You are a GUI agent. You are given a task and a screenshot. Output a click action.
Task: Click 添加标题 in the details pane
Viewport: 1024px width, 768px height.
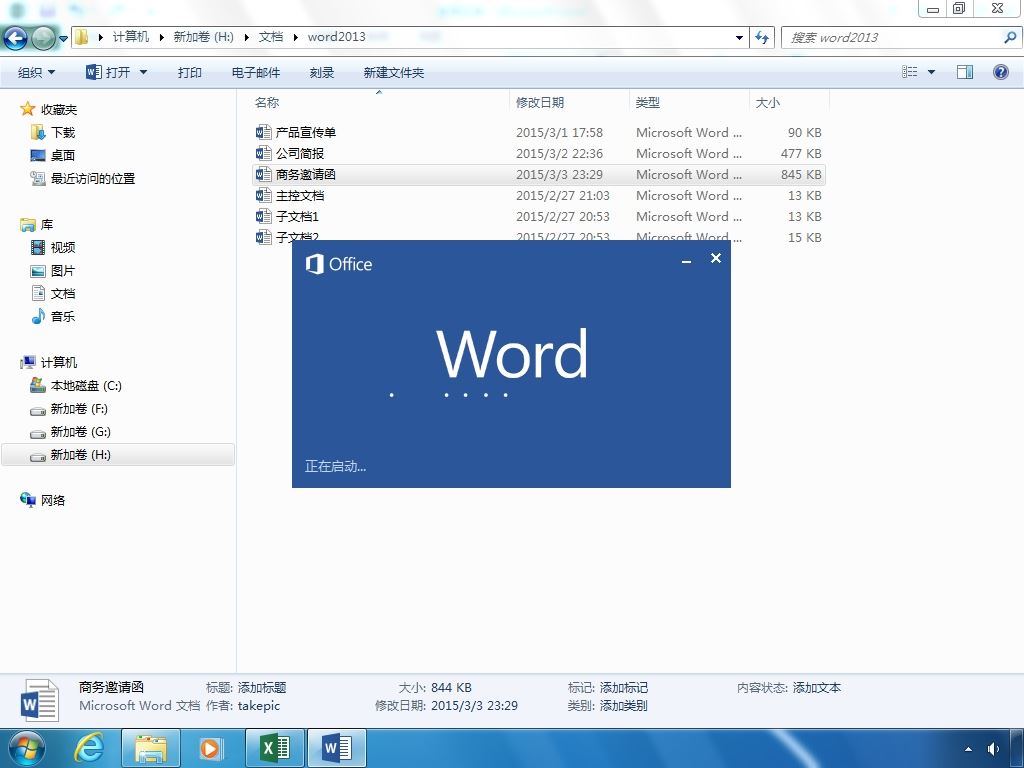(x=262, y=688)
